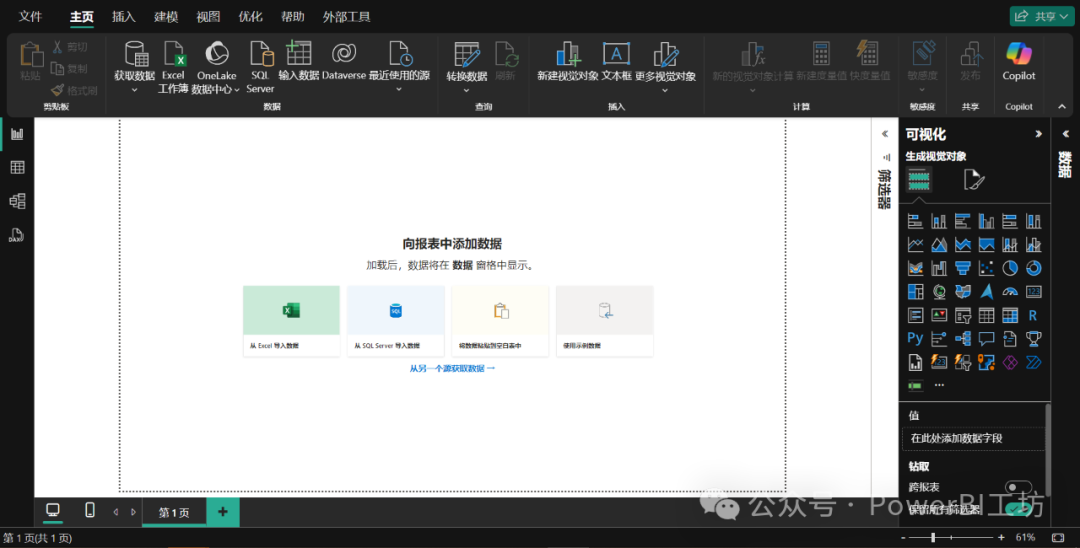Select the clustered column chart visual

pos(986,221)
